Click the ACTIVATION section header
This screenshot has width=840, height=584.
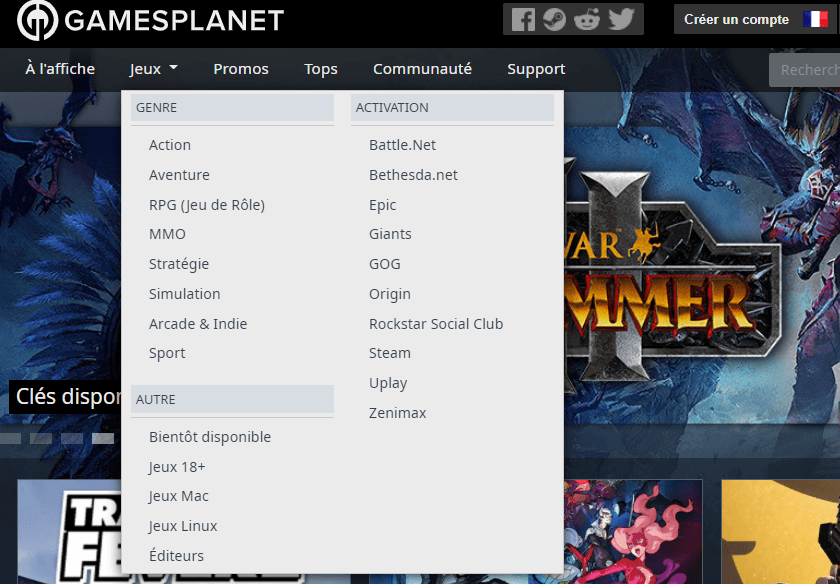(x=452, y=108)
